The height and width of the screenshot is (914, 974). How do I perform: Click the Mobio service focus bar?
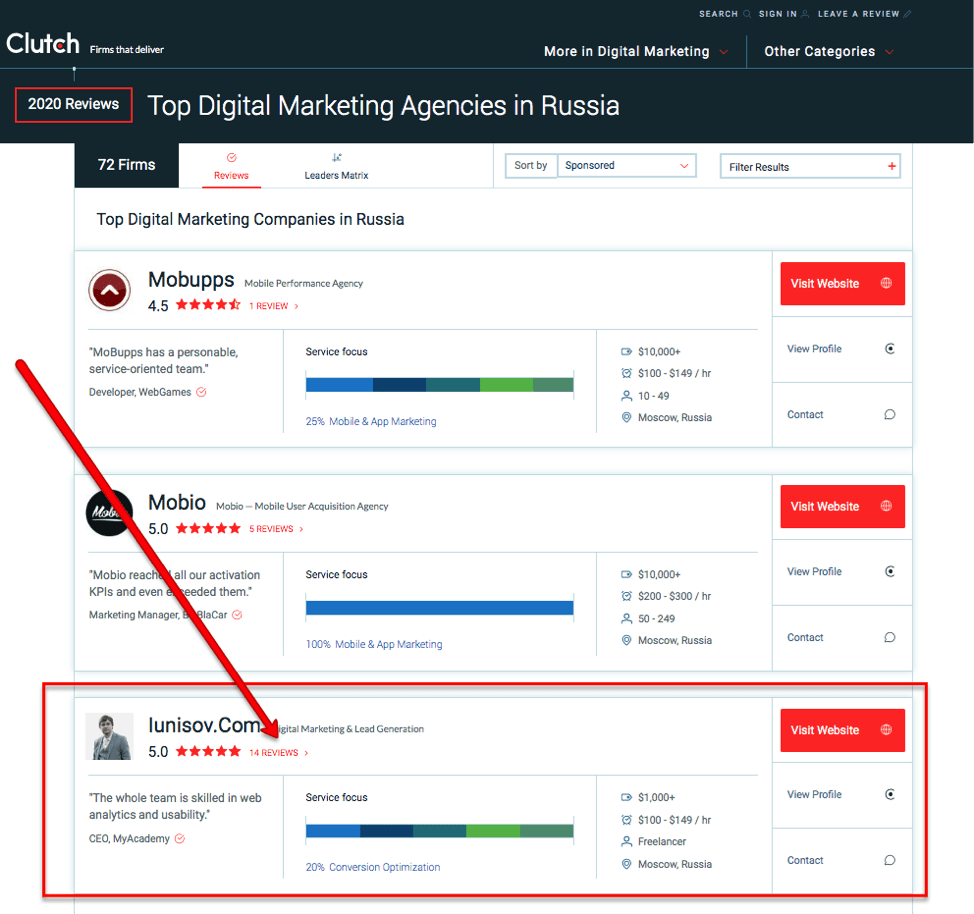coord(440,608)
